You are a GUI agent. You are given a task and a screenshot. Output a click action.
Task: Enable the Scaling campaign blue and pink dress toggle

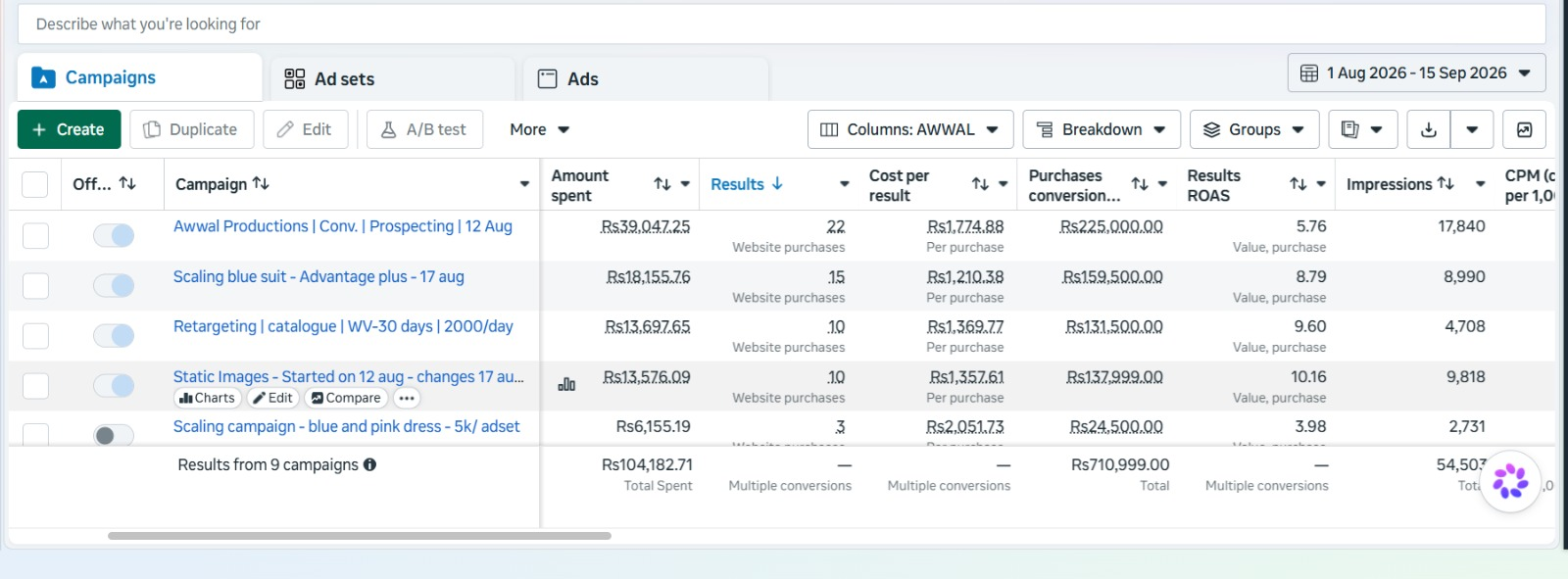(114, 435)
